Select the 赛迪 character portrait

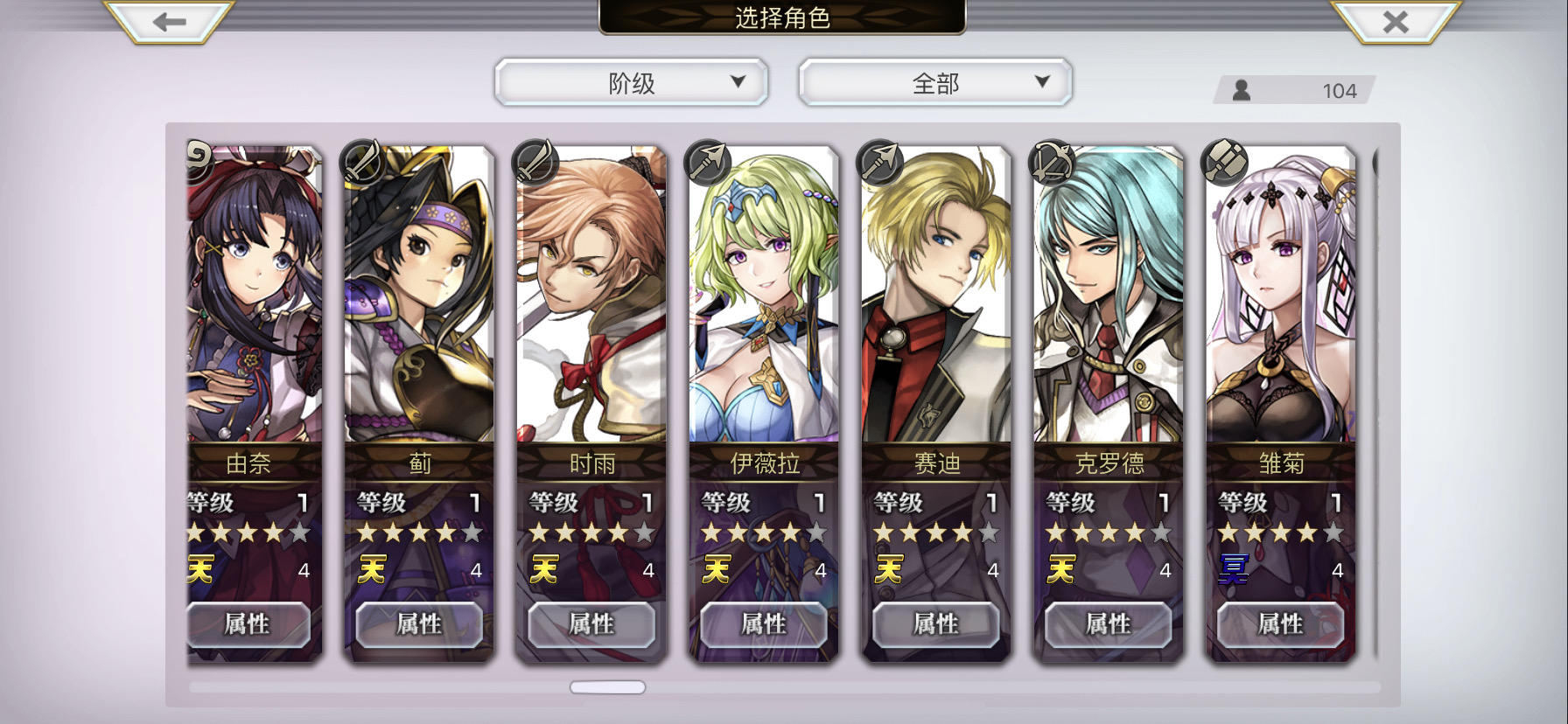[x=936, y=296]
